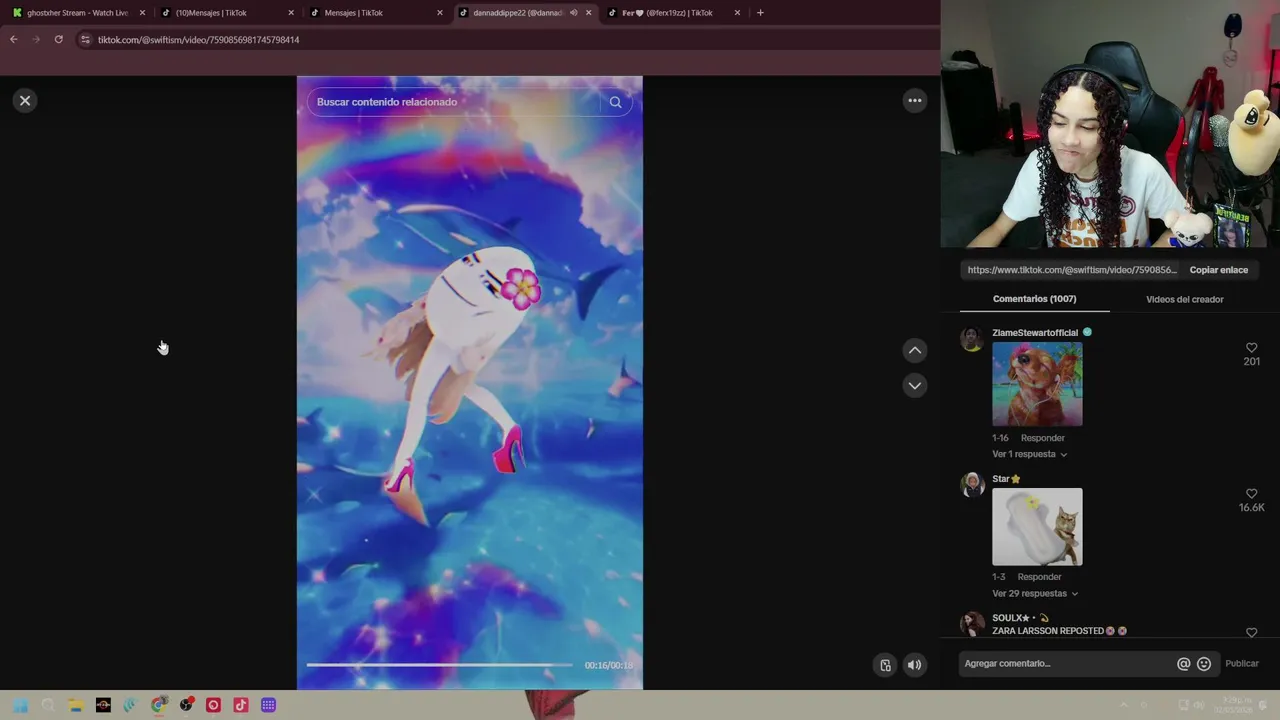Close the TikTok video viewer
This screenshot has height=720, width=1280.
point(25,100)
